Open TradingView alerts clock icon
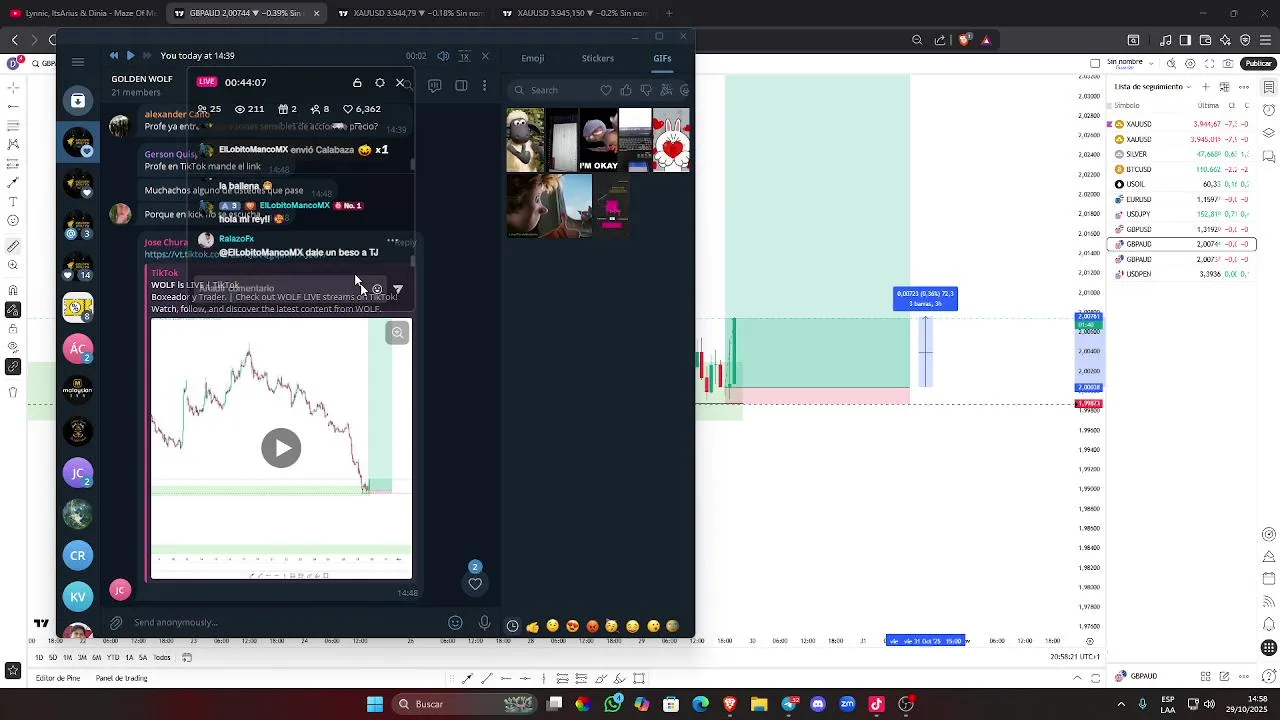The height and width of the screenshot is (720, 1280). click(1270, 109)
